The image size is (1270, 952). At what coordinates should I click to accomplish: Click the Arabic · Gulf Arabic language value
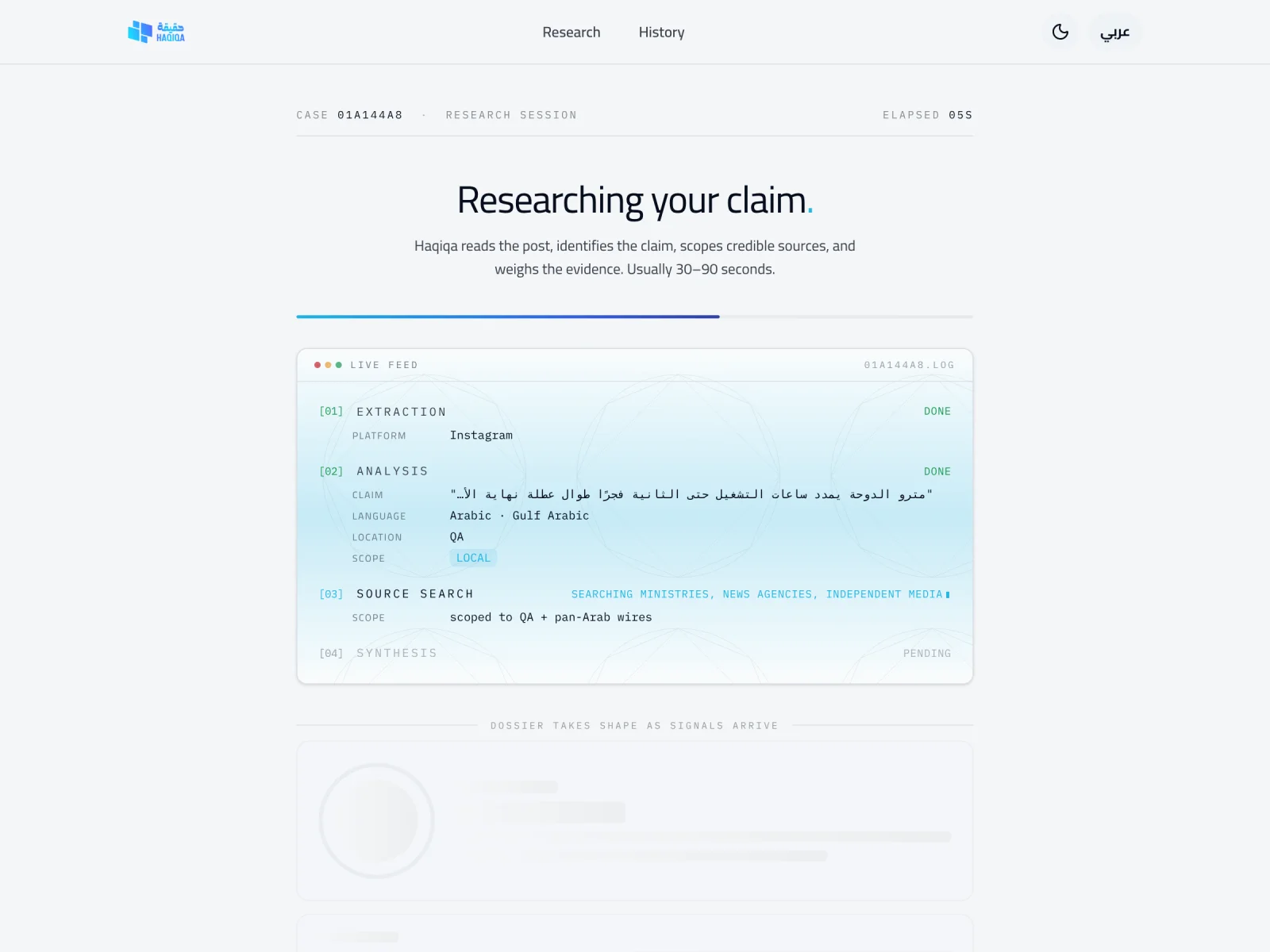pos(519,516)
